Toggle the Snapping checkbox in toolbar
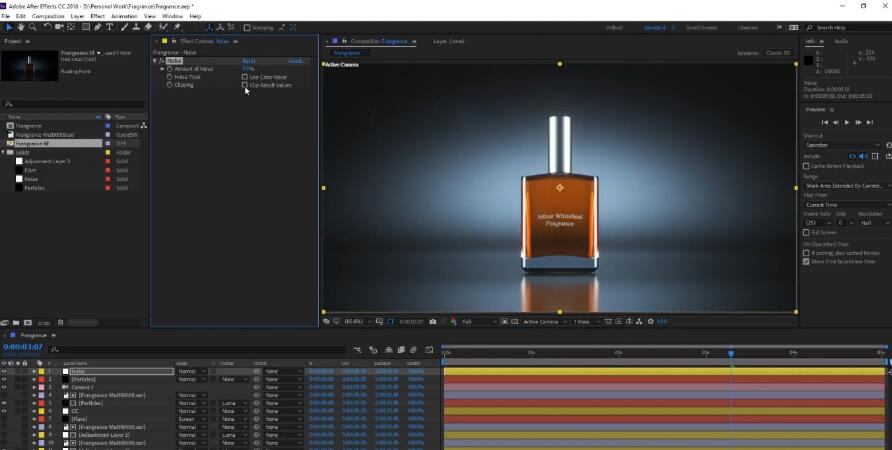Screen dimensions: 892x450 pyautogui.click(x=247, y=27)
